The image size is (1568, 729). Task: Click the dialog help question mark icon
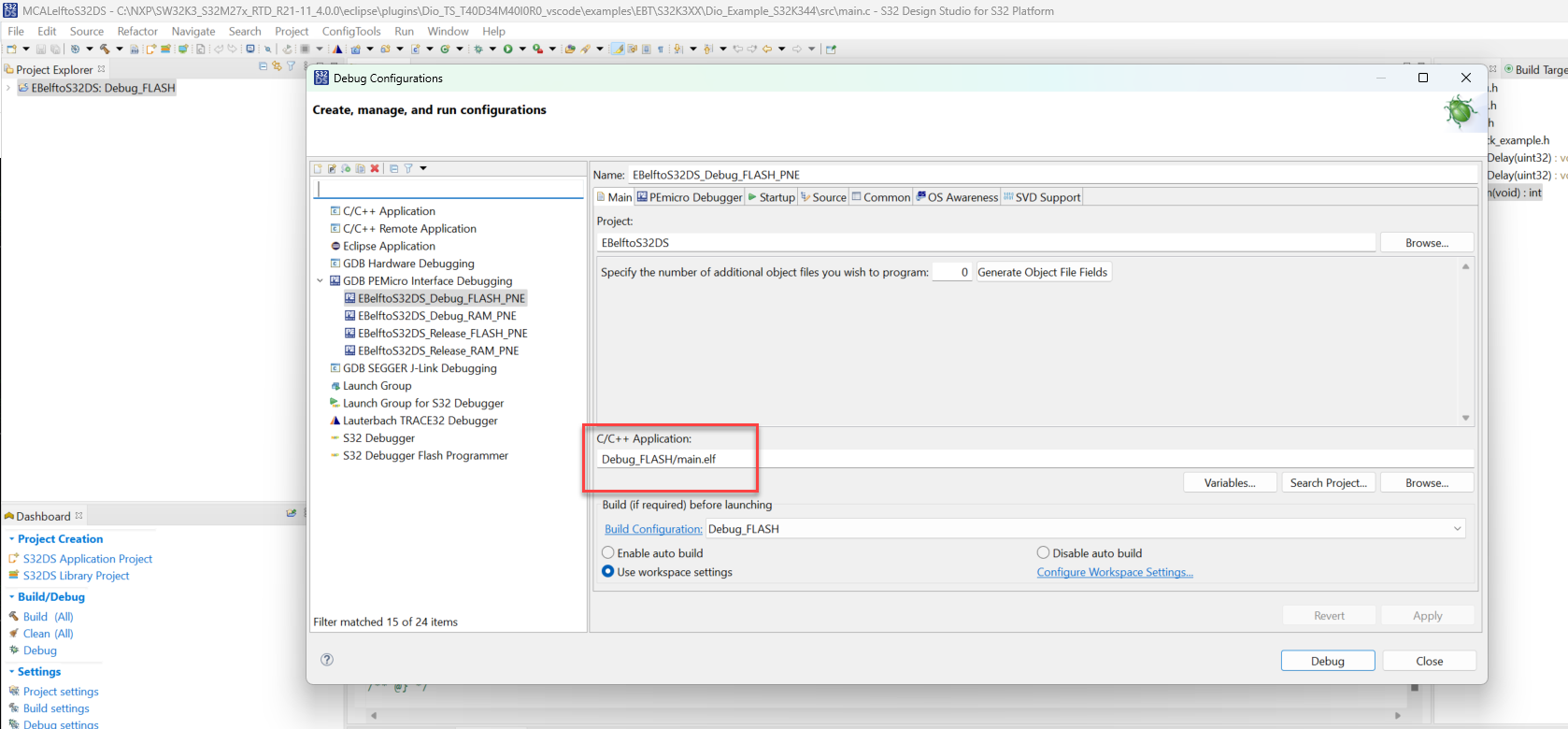point(327,660)
